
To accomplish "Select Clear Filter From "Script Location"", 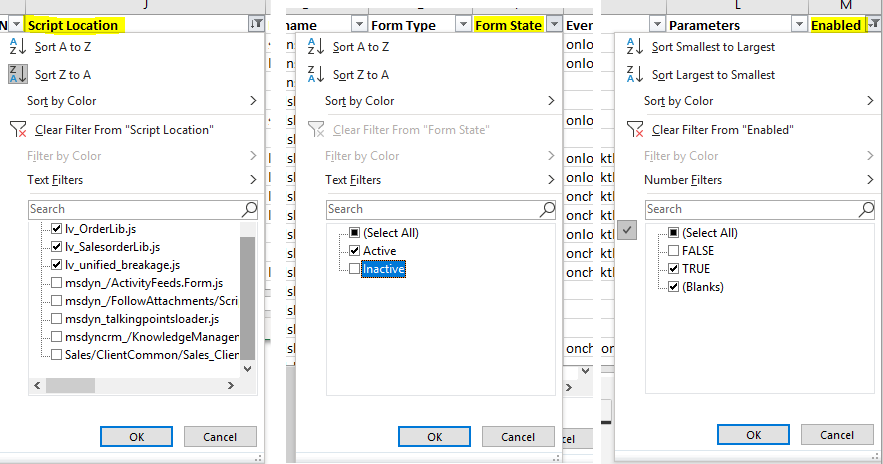I will (124, 130).
